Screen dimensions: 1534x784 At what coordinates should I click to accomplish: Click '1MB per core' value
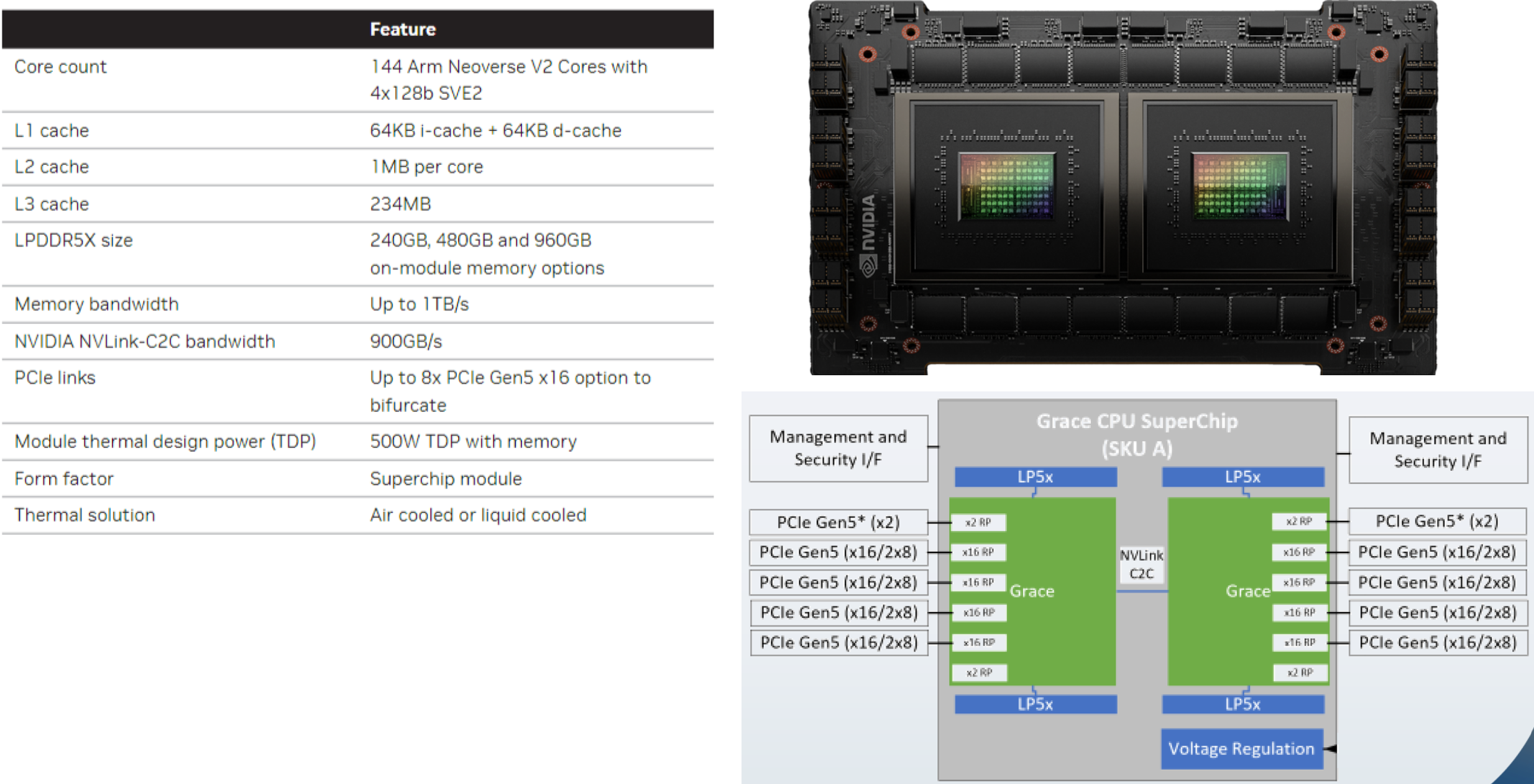(427, 167)
